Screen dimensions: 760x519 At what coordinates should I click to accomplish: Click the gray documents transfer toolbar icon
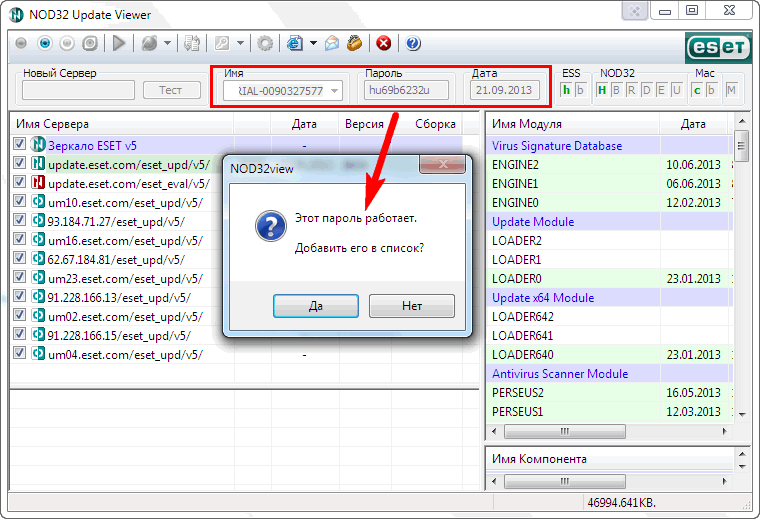[x=192, y=44]
